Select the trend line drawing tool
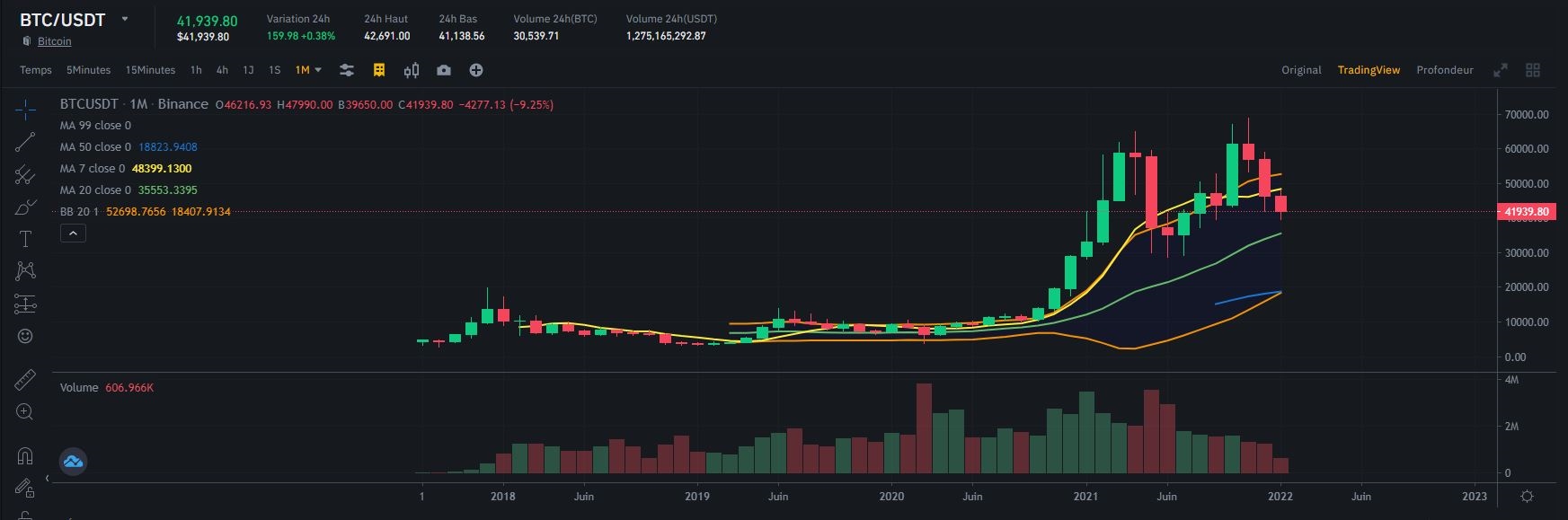Image resolution: width=1568 pixels, height=520 pixels. 25,142
